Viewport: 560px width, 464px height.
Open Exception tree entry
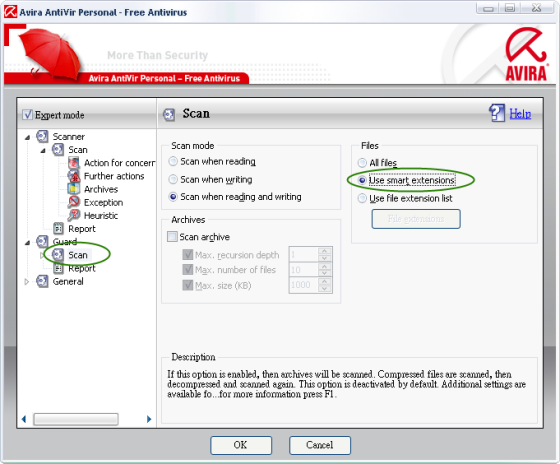103,203
